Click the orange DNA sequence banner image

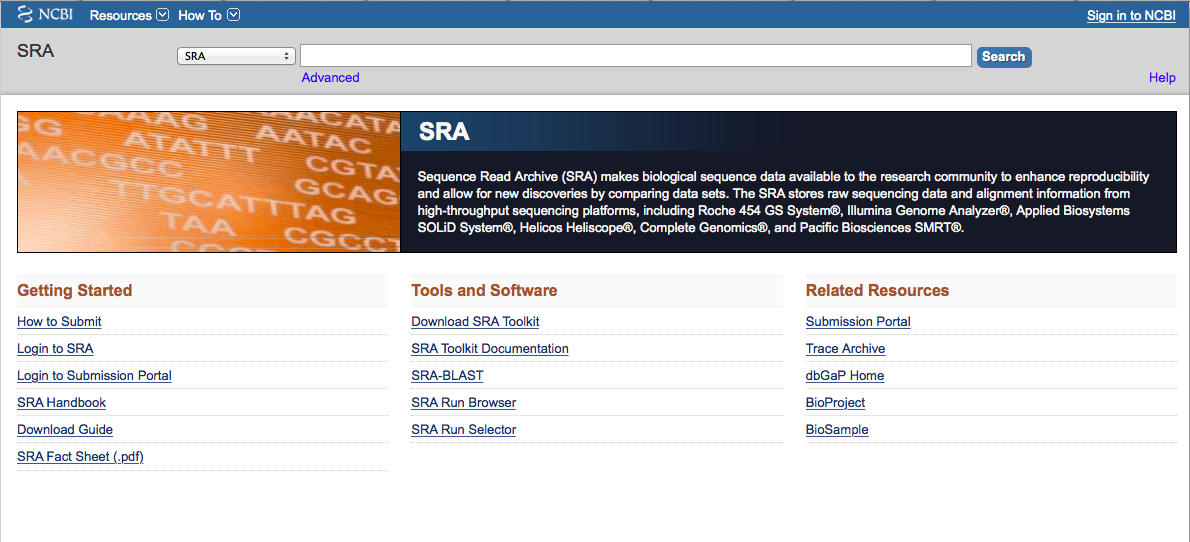[x=209, y=182]
